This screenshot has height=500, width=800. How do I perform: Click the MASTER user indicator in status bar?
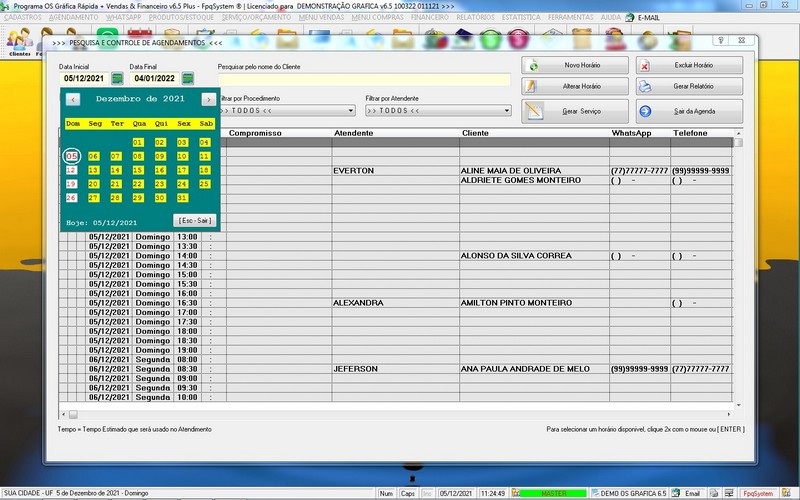[554, 493]
